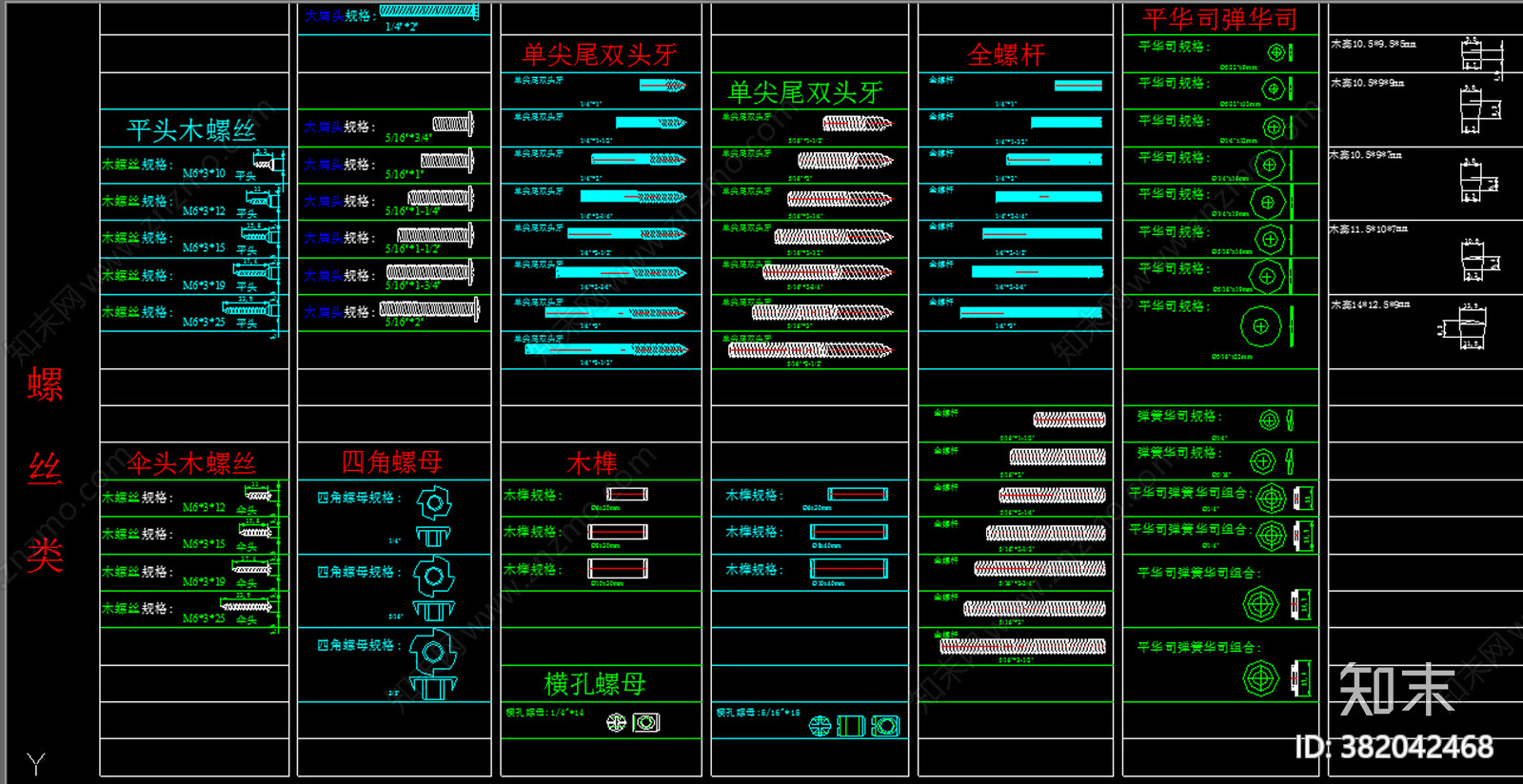Select the red 木榫 heading

pos(592,463)
